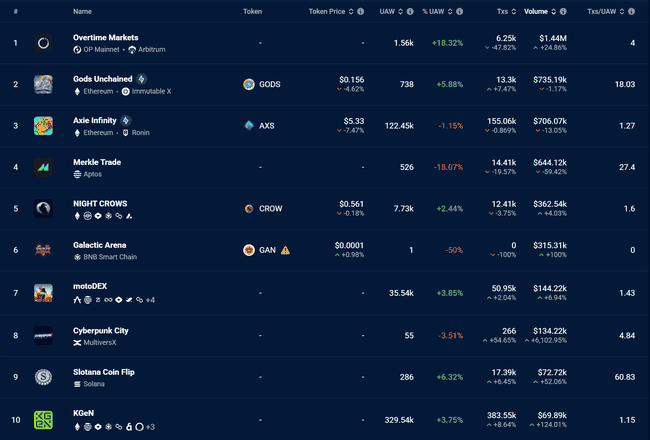Expand motoDEX's +4 additional chains
The height and width of the screenshot is (440, 650).
click(x=150, y=300)
